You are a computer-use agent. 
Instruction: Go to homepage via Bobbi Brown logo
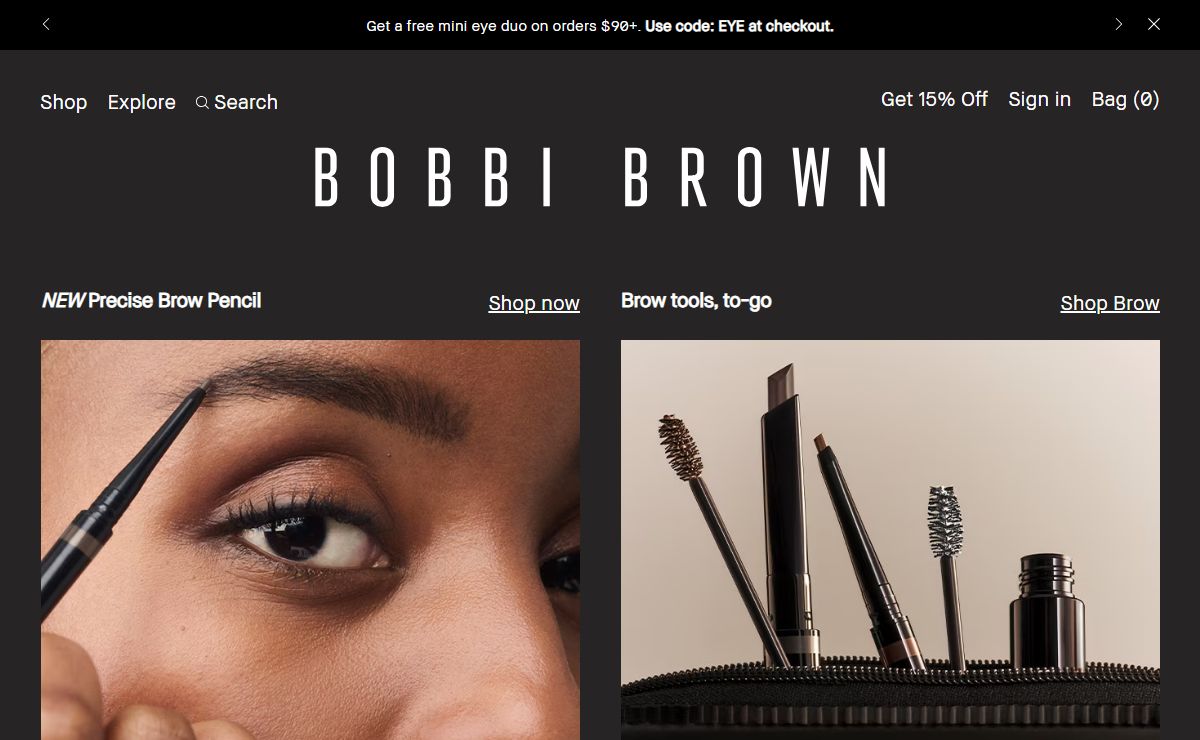(600, 177)
